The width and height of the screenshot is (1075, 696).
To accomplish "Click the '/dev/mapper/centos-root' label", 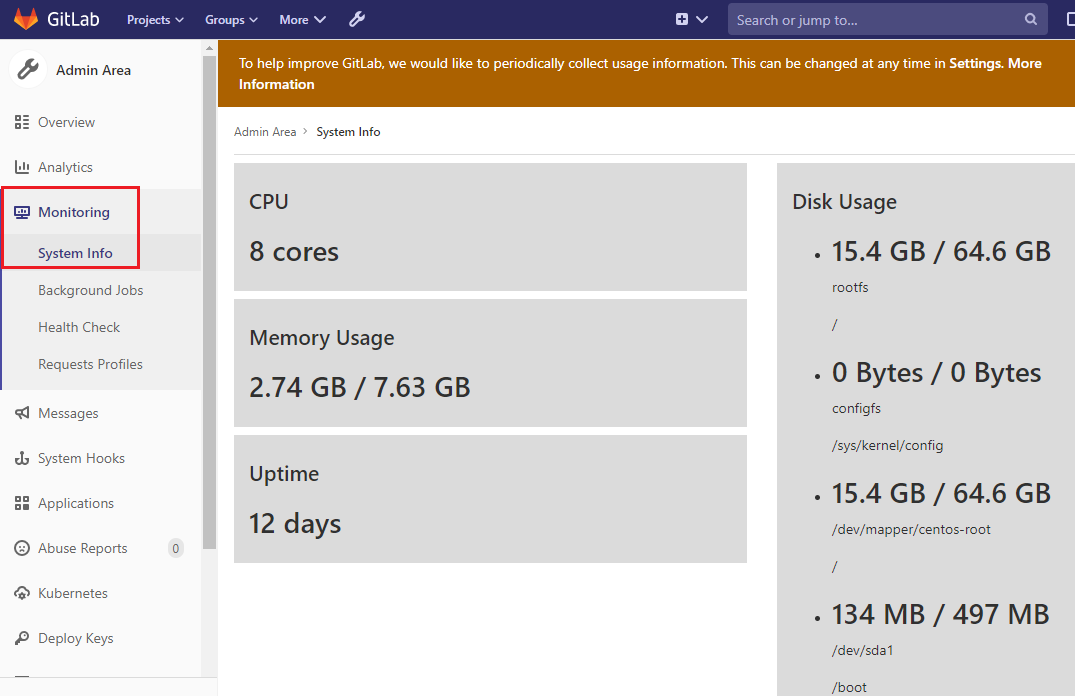I will pyautogui.click(x=911, y=529).
